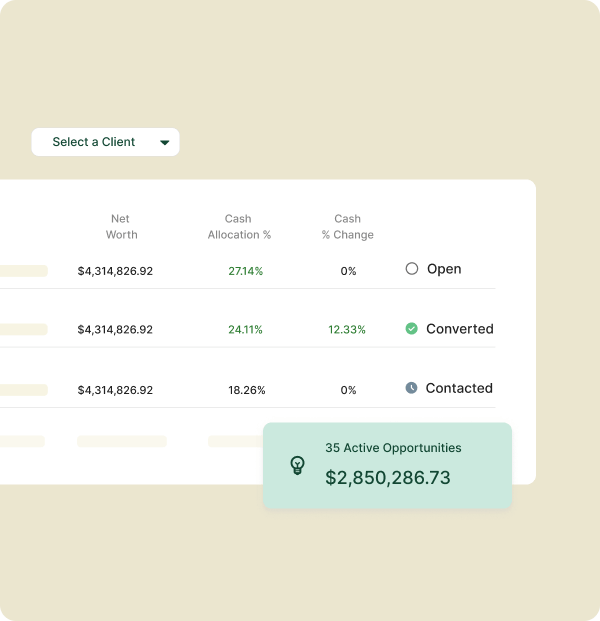Click the $2,850,286.73 opportunities total
The image size is (600, 621).
point(387,478)
